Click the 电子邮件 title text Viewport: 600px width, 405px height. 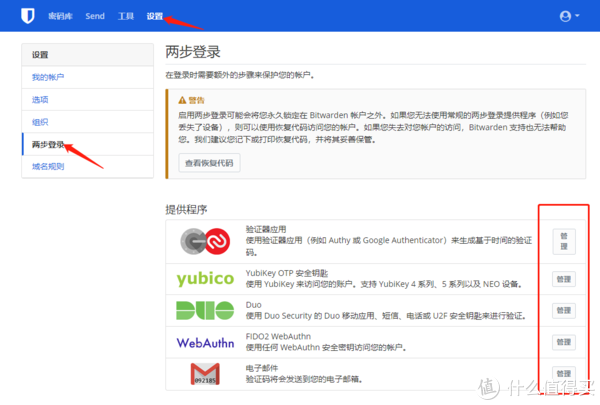click(262, 368)
